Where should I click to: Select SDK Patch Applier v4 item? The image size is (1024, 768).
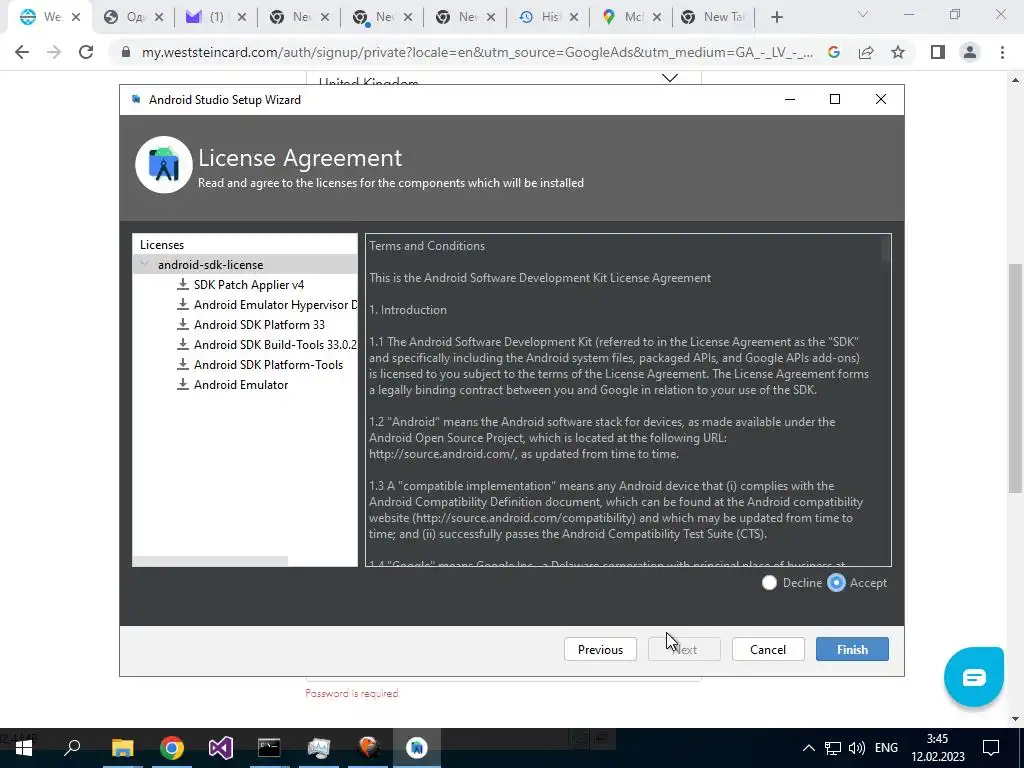click(249, 285)
